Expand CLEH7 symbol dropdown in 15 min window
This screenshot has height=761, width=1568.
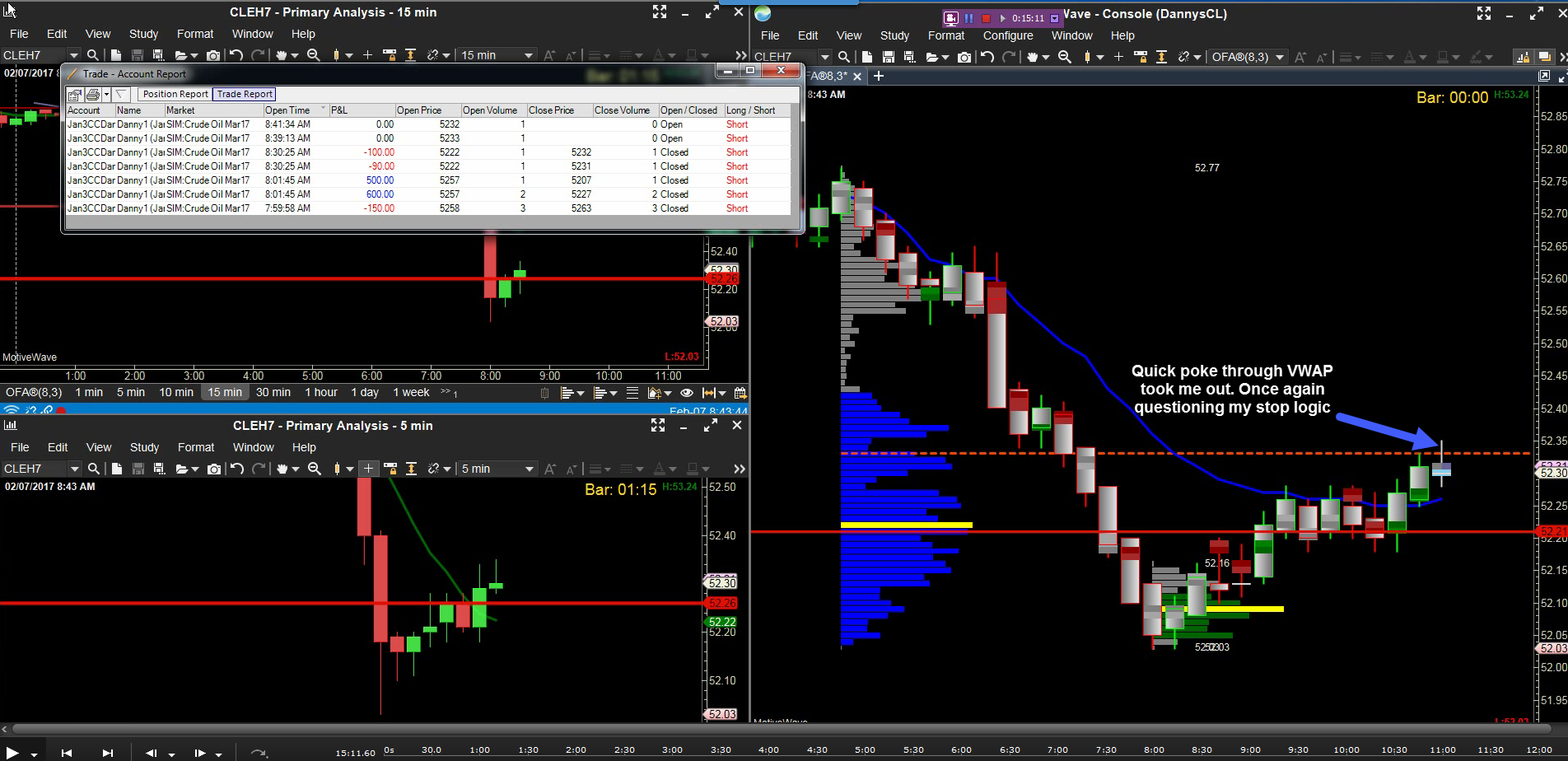tap(73, 55)
